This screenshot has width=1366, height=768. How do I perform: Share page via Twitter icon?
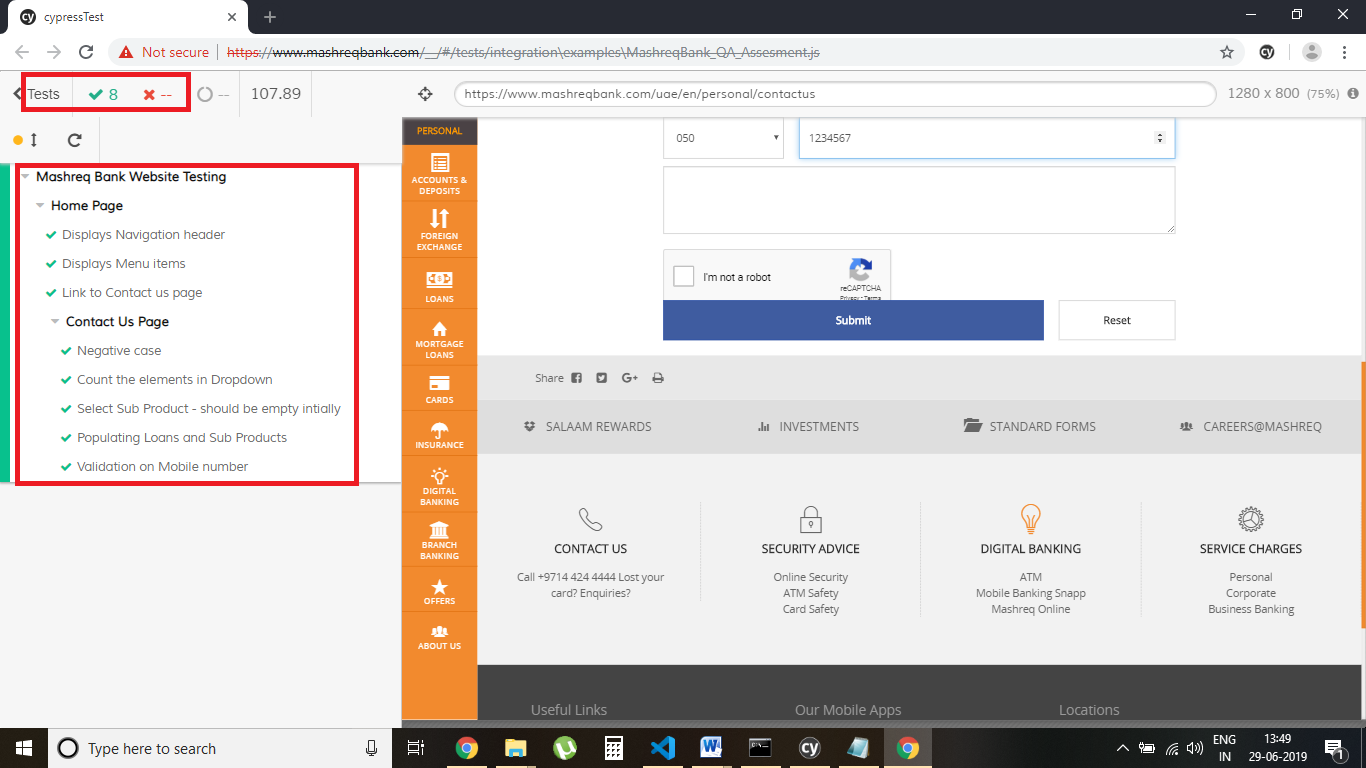pyautogui.click(x=601, y=378)
